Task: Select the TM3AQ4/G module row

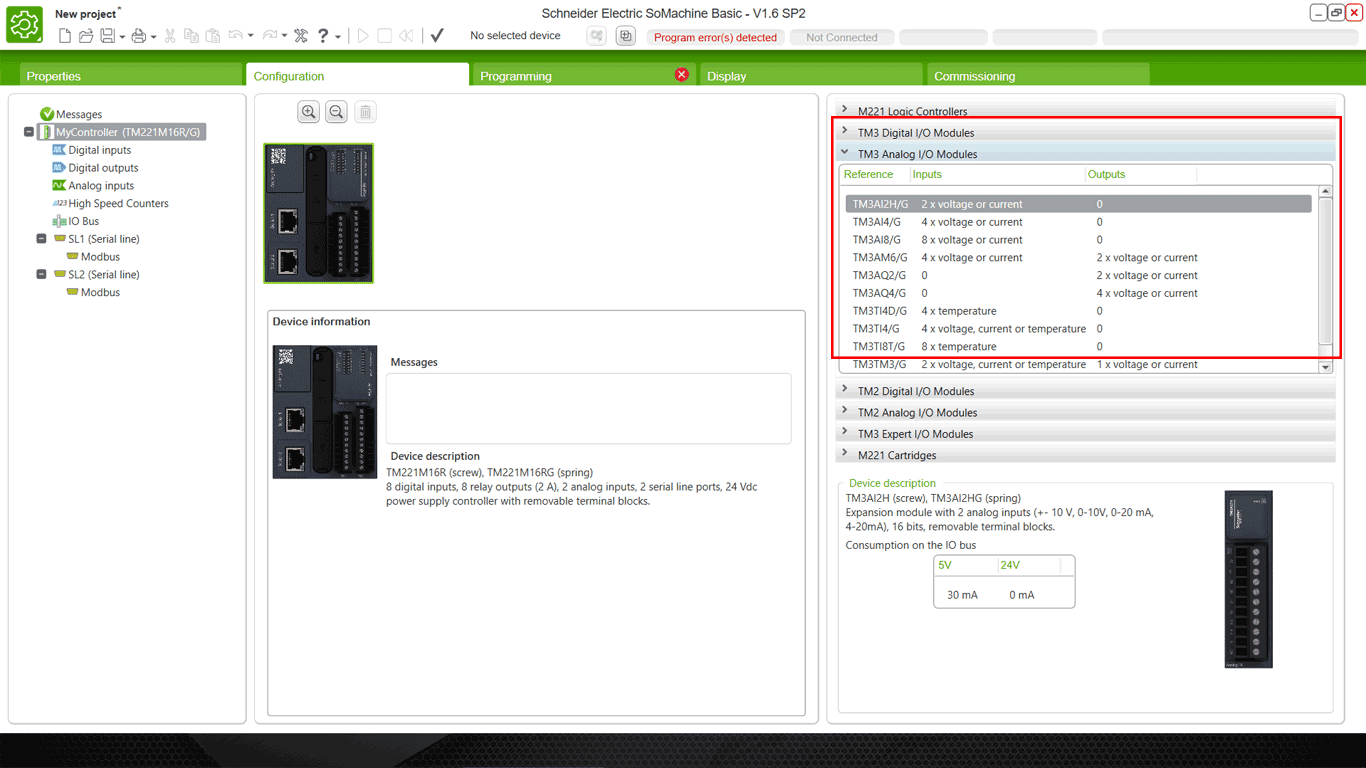Action: pos(1078,293)
